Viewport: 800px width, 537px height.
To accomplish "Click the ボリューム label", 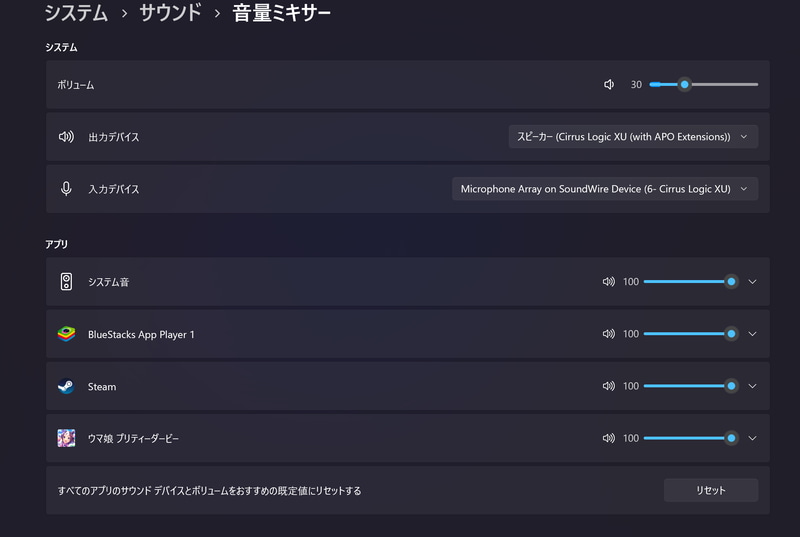I will (76, 85).
